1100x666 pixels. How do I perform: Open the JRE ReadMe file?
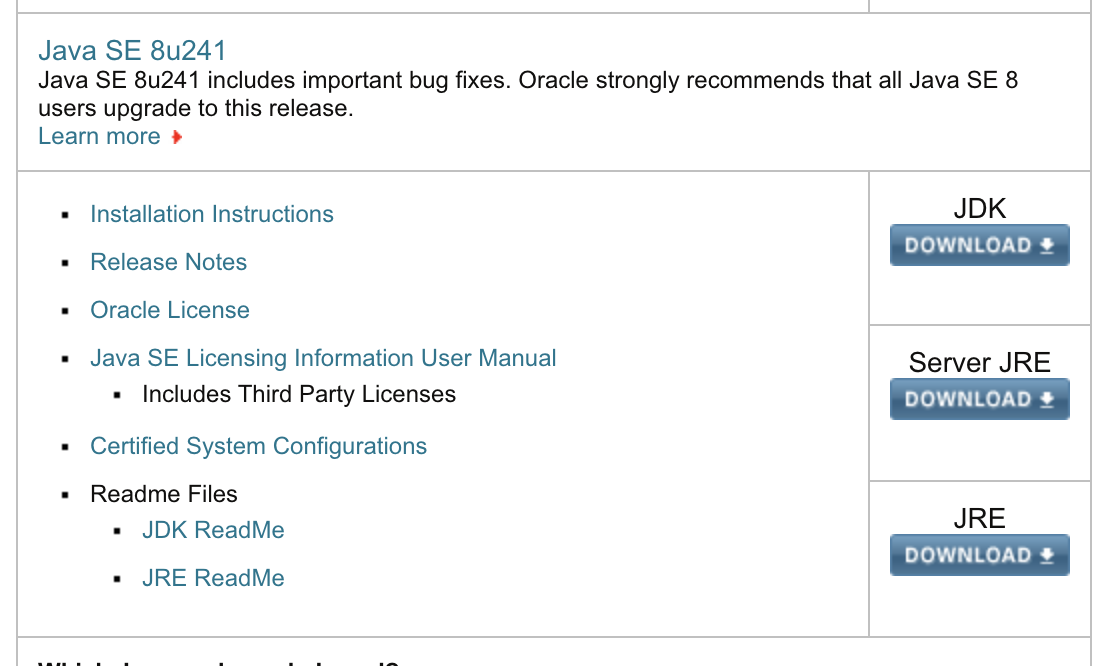212,577
